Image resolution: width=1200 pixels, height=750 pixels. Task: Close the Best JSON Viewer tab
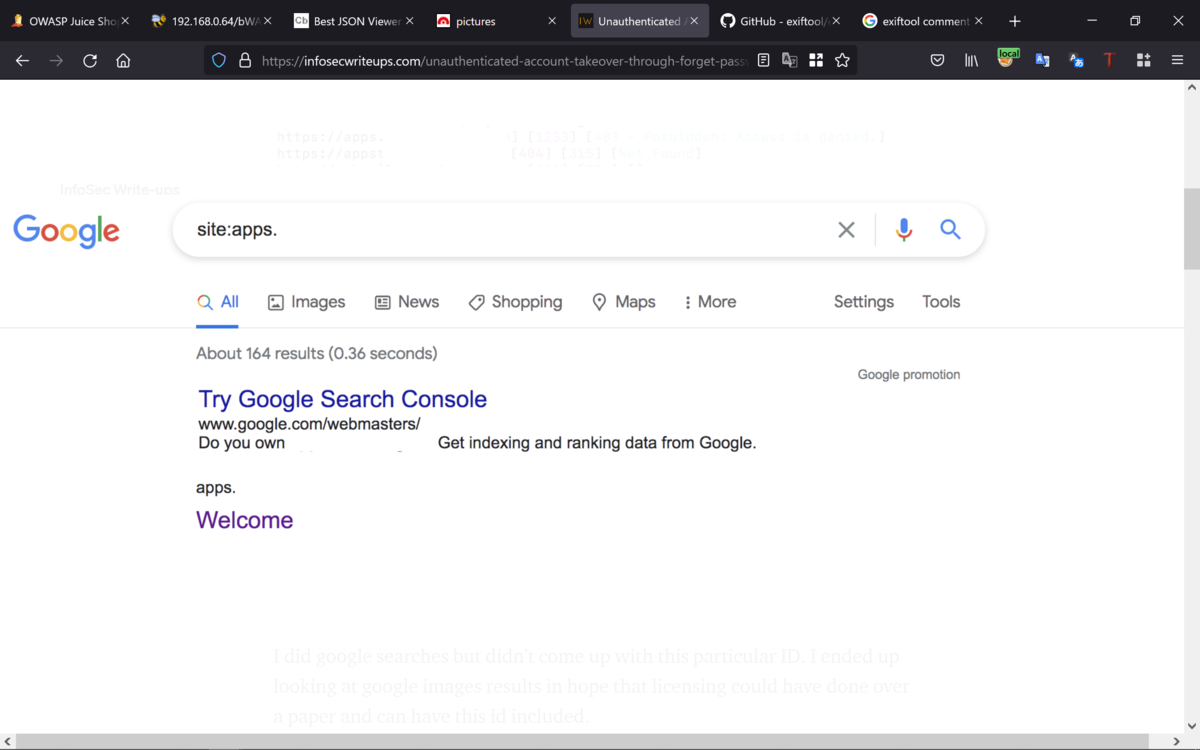(410, 21)
